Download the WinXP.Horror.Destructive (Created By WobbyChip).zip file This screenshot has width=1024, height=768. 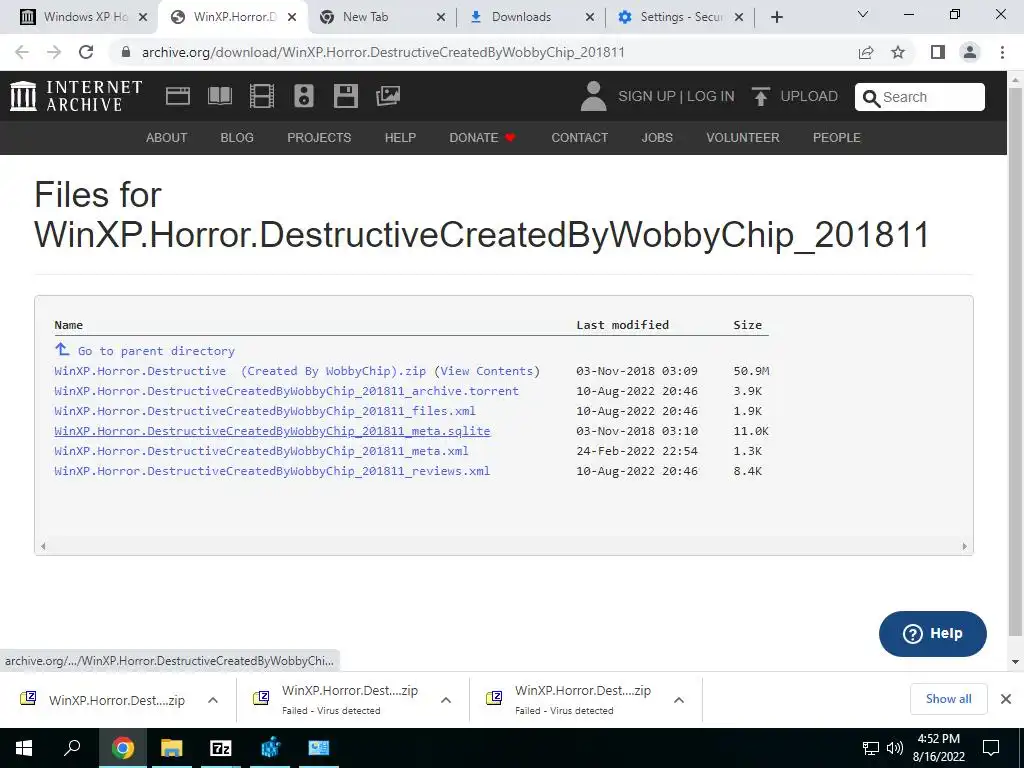(240, 371)
